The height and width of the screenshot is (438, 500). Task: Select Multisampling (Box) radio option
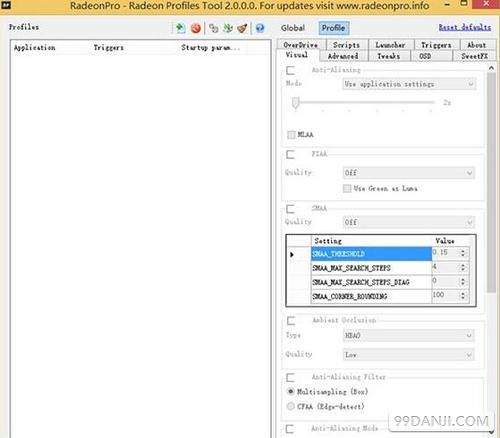point(291,391)
